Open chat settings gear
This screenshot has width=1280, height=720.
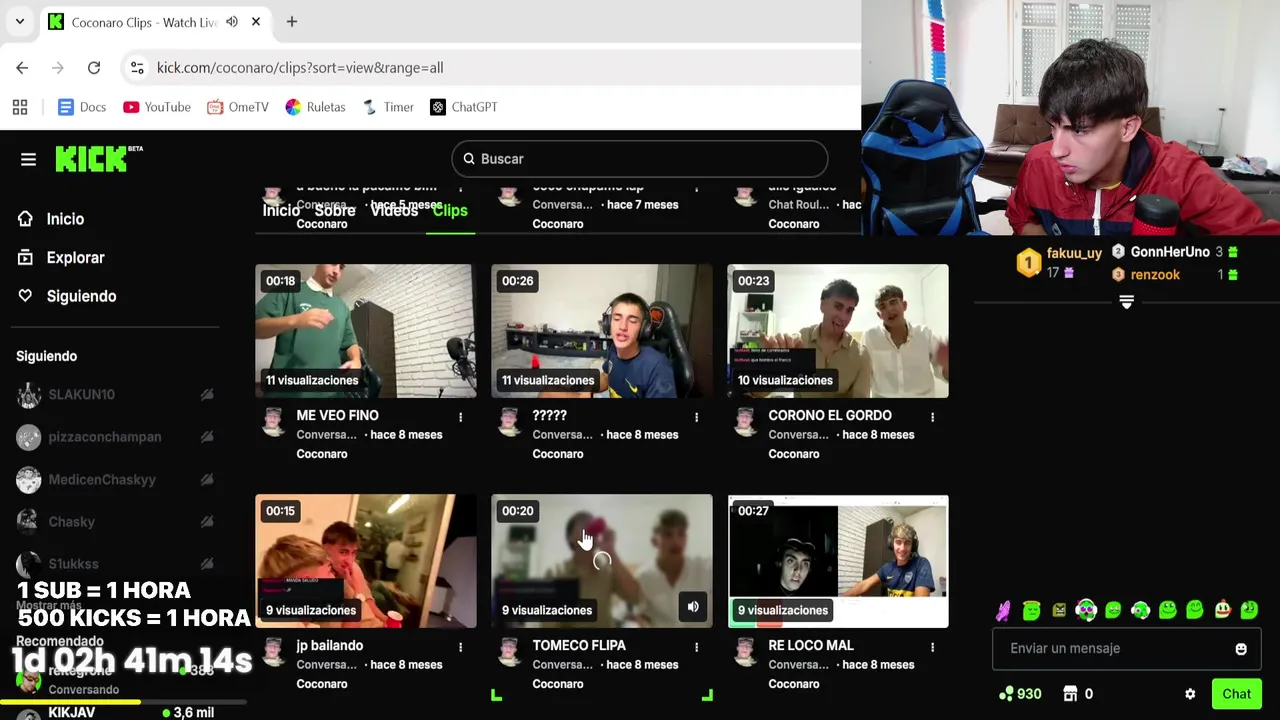(x=1190, y=694)
